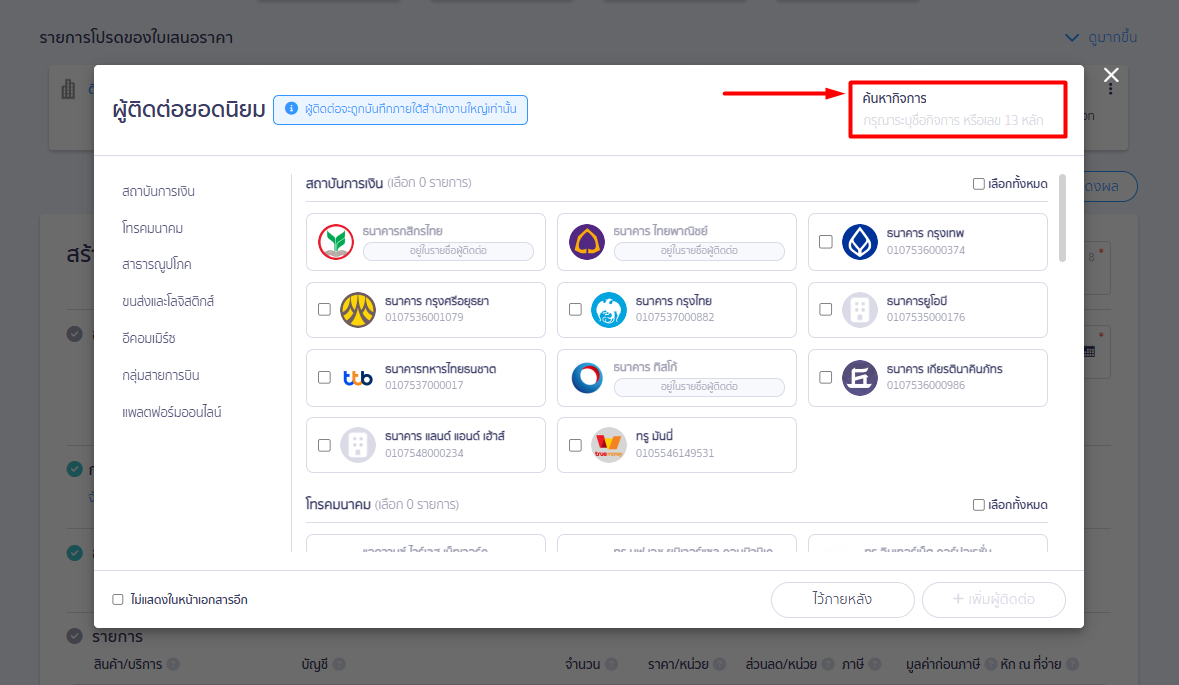Click the Bangkok Bank blue logo
This screenshot has height=685, width=1179.
coord(859,242)
